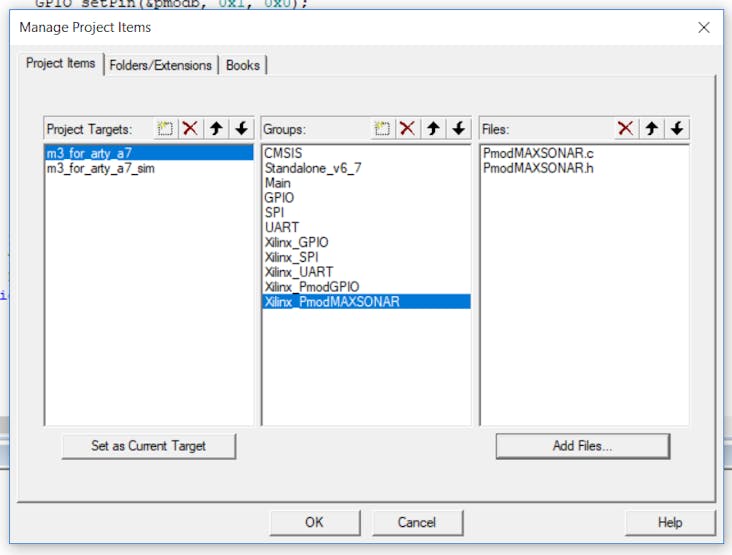Viewport: 732px width, 555px height.
Task: Create a new project target
Action: click(165, 128)
